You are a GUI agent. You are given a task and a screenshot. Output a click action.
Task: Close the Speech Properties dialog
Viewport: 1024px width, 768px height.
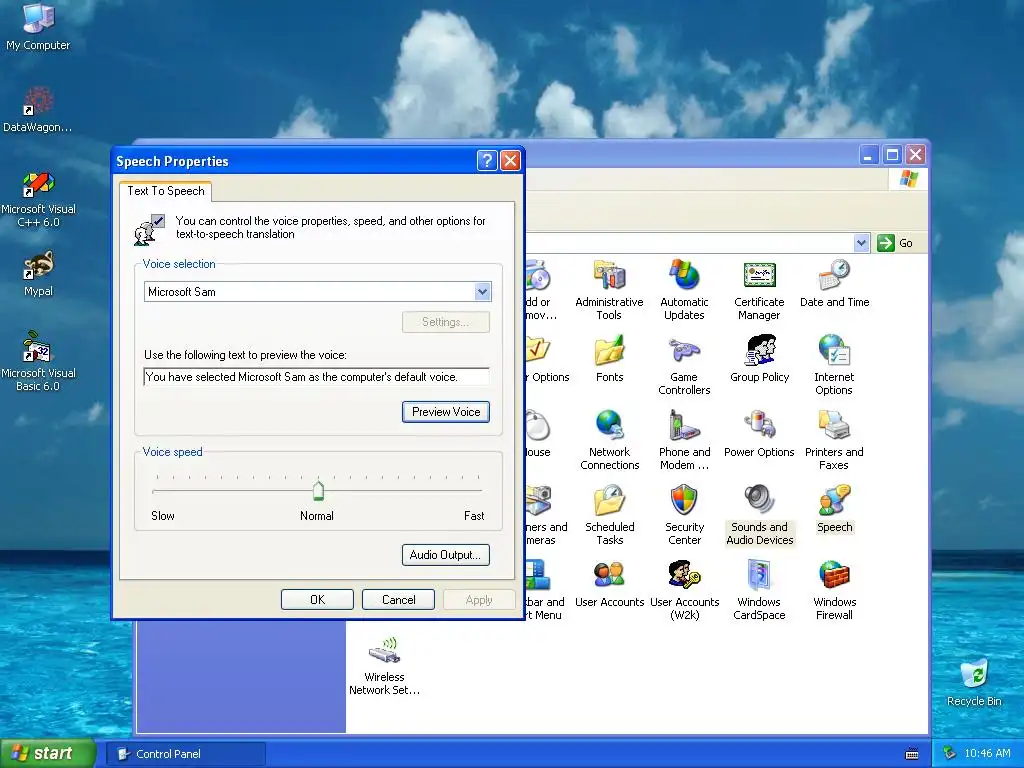[x=510, y=160]
